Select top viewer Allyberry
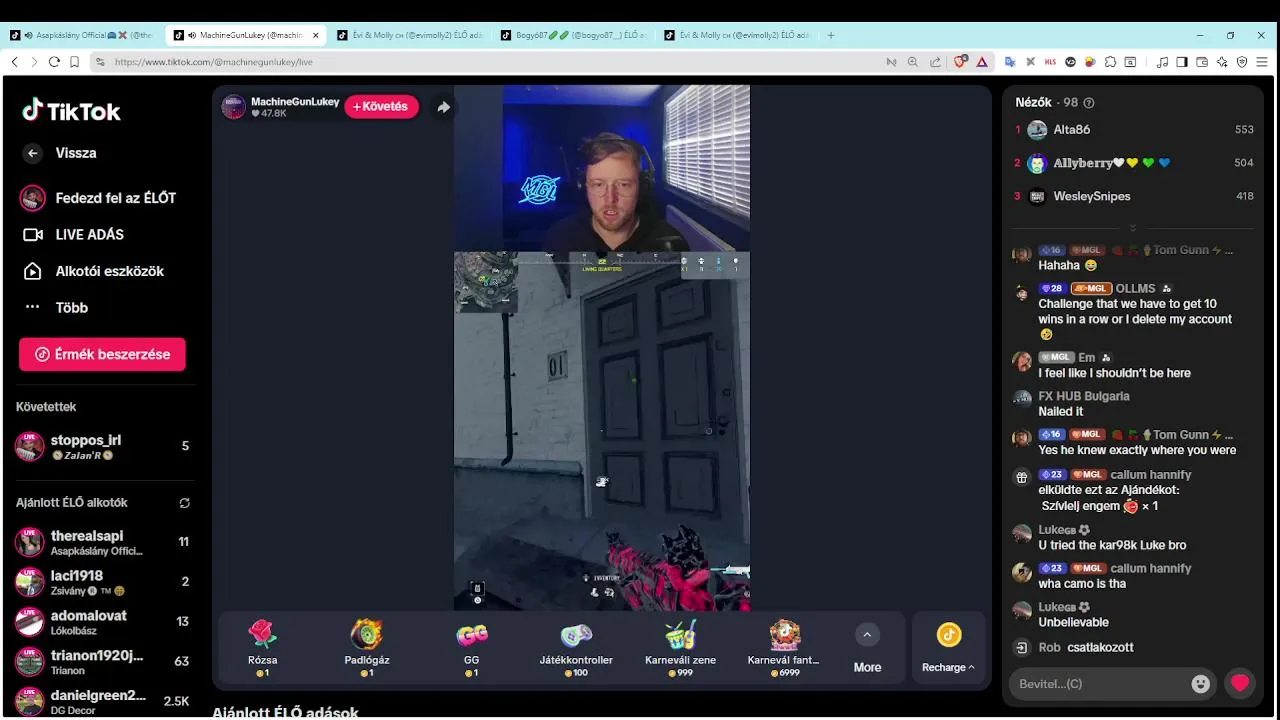 [1134, 163]
